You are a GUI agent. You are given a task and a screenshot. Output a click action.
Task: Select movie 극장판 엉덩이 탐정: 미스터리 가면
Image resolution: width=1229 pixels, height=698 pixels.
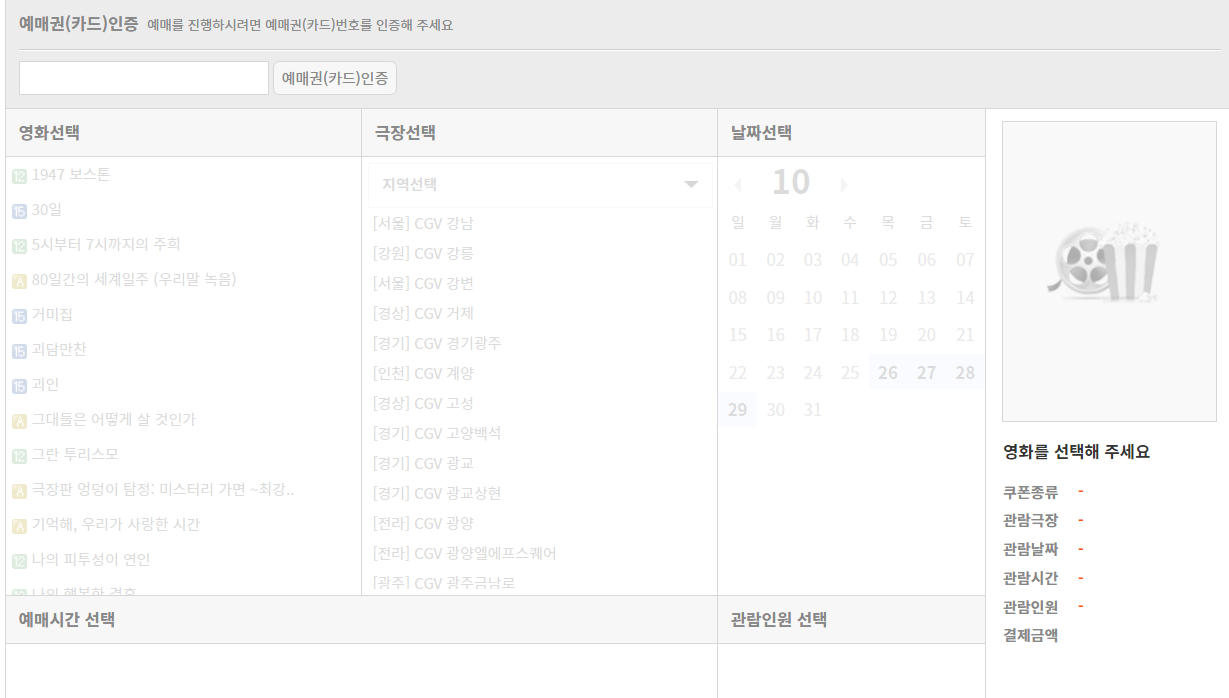click(x=163, y=490)
